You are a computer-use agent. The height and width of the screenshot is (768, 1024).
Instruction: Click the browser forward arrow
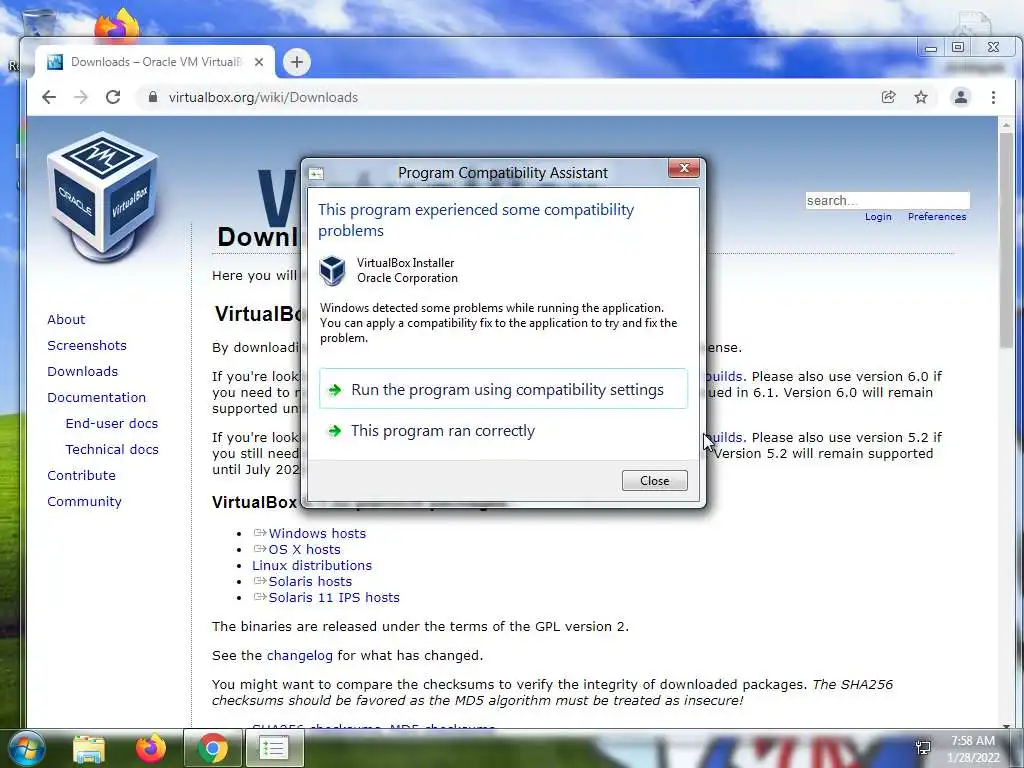[81, 97]
